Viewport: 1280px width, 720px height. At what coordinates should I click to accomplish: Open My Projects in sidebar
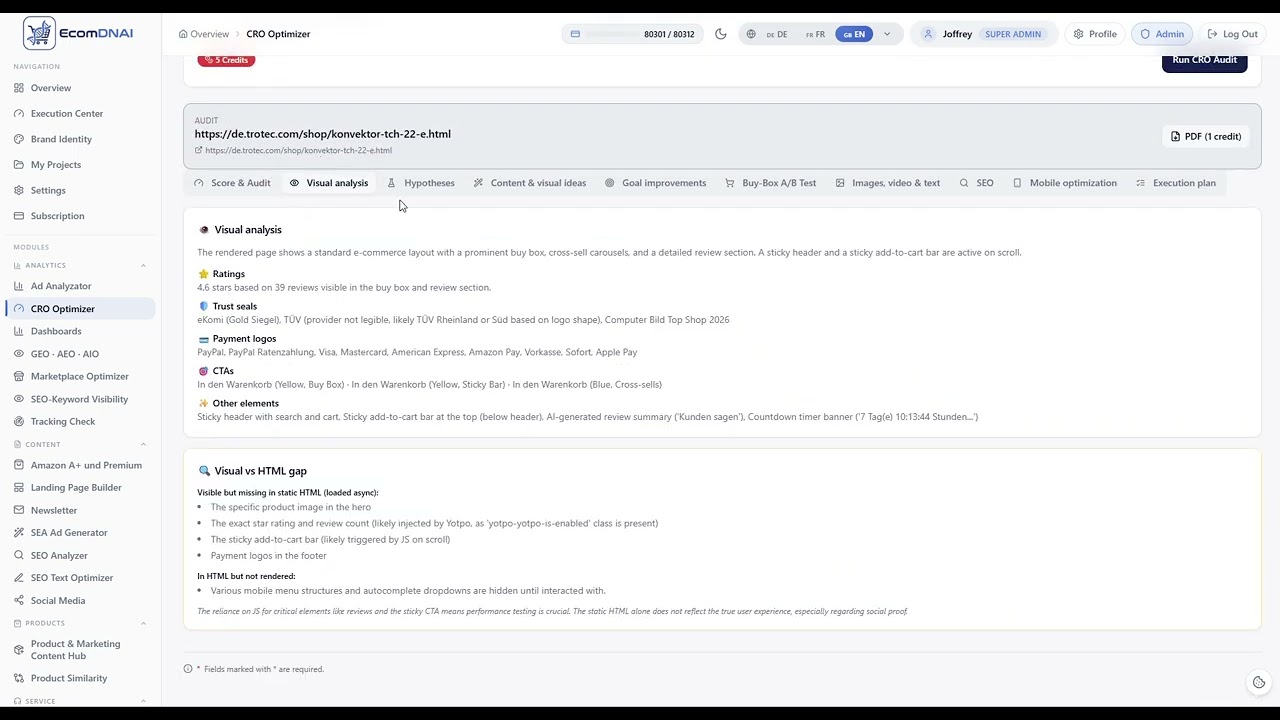[80, 165]
